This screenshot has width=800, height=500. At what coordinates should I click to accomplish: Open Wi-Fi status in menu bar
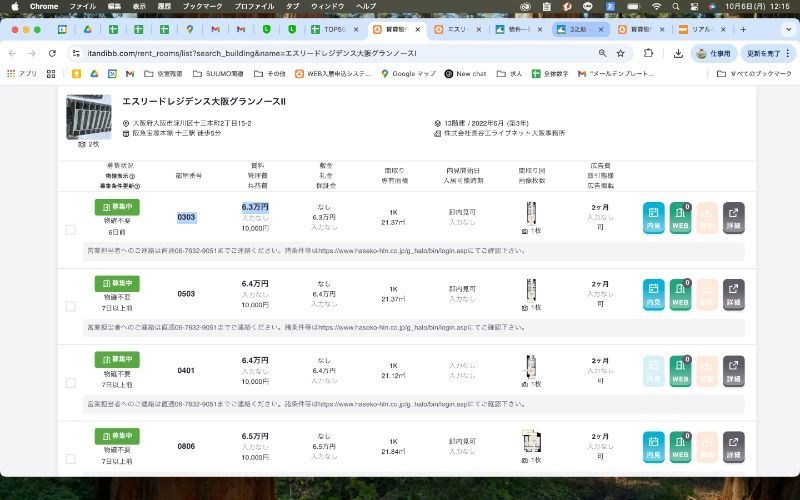[x=657, y=7]
